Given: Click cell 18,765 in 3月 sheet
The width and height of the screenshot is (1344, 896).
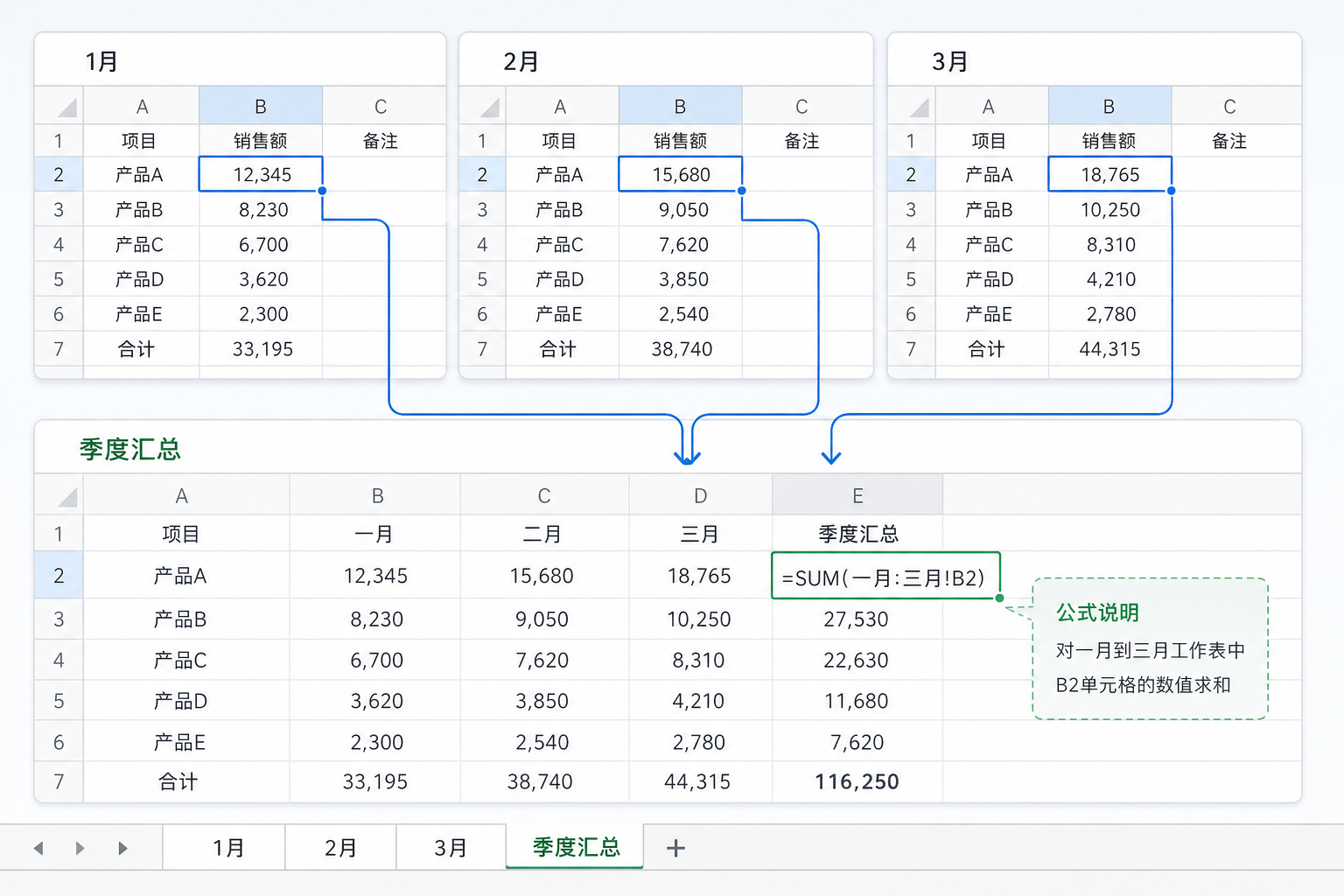Looking at the screenshot, I should point(1109,174).
